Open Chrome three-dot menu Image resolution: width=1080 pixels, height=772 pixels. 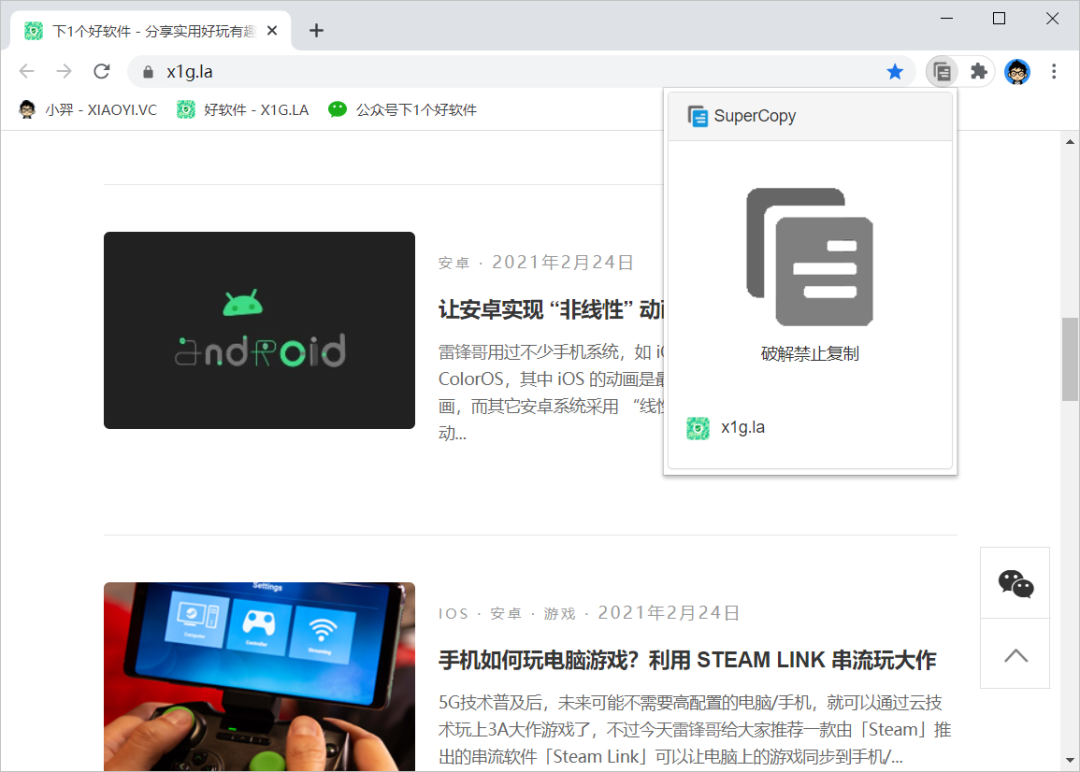coord(1054,71)
